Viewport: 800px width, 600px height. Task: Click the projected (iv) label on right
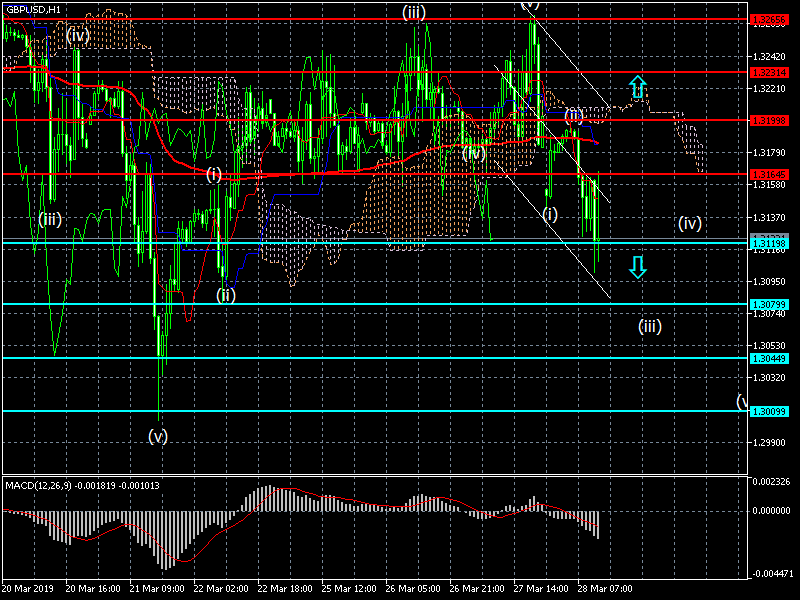click(690, 223)
